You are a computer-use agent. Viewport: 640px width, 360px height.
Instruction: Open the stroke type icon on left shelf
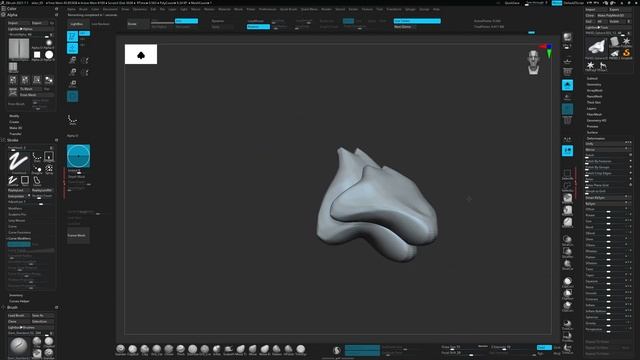tap(72, 120)
